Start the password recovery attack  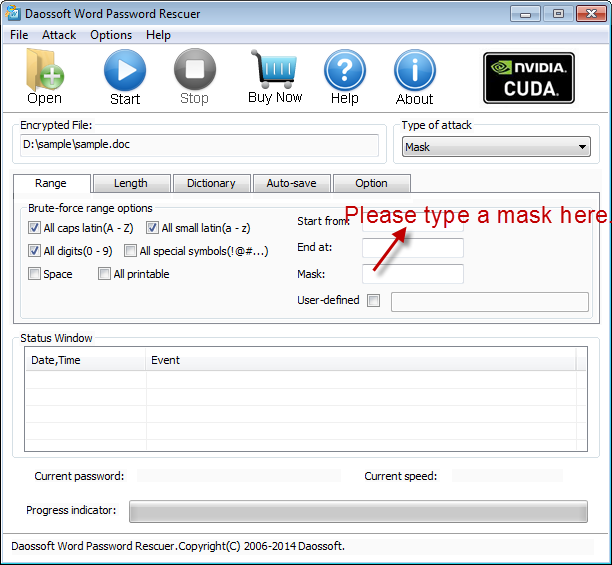pos(125,77)
